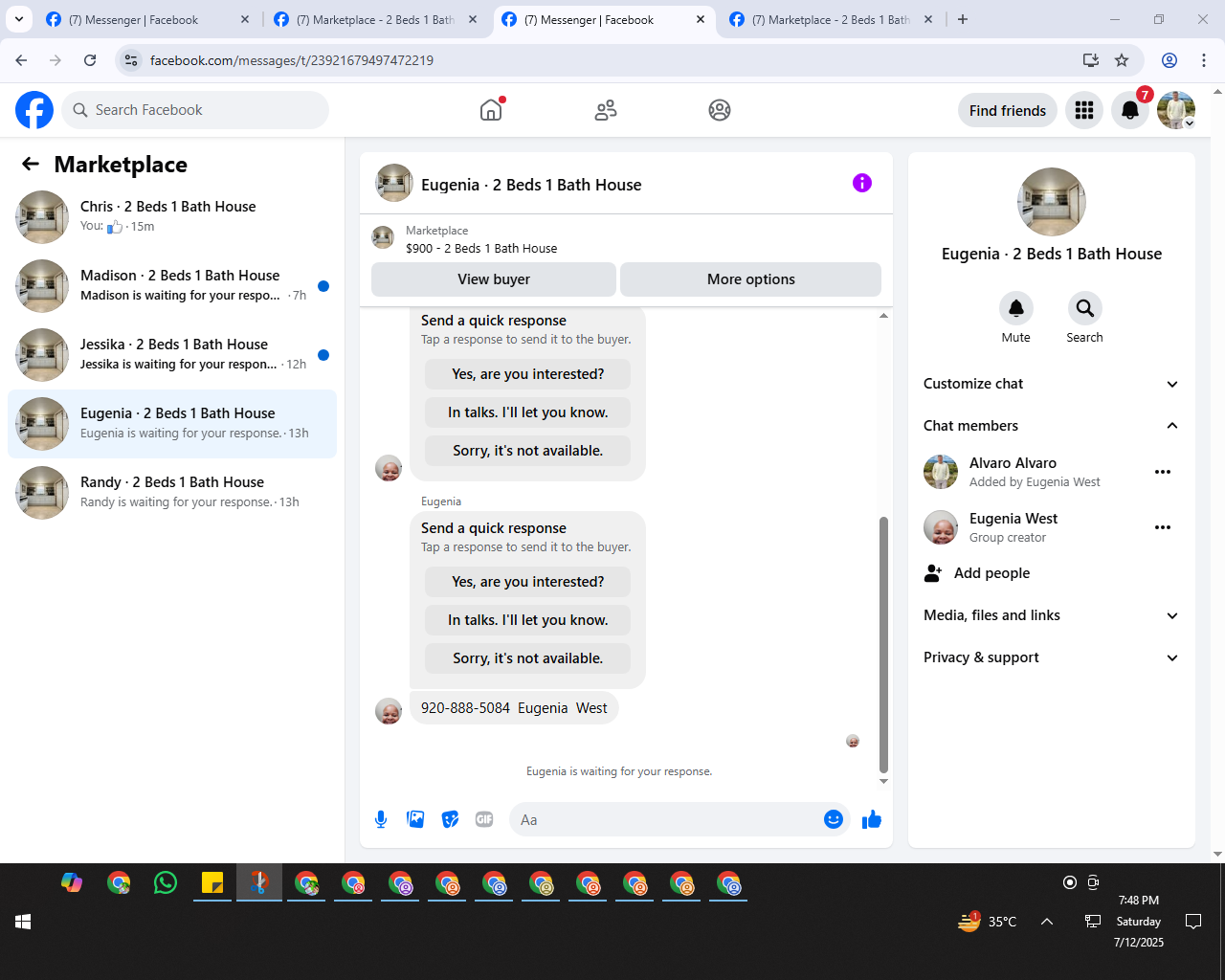Screen dimensions: 1225x980
Task: Open the Facebook menu grid icon
Action: [1084, 110]
